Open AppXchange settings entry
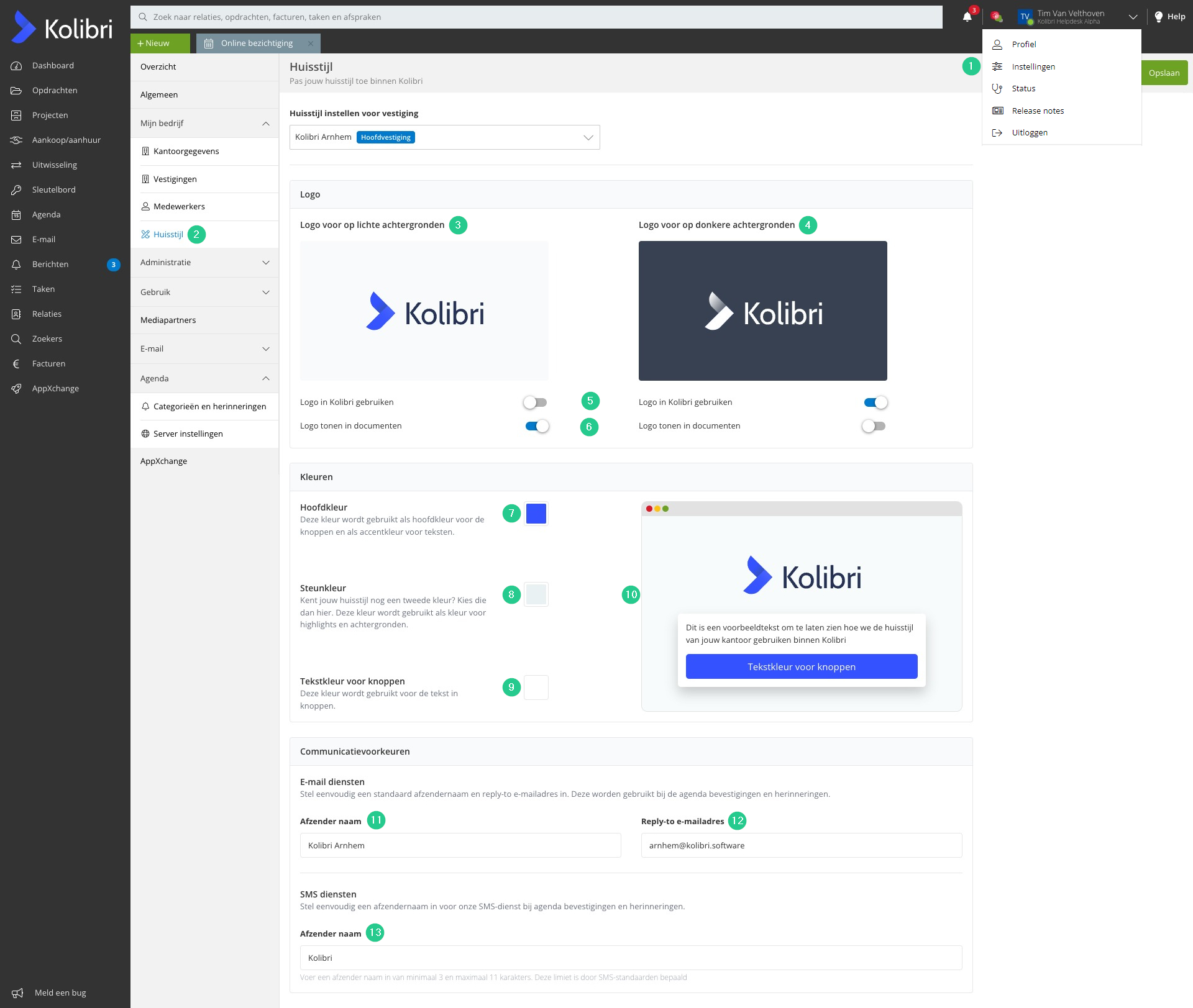Viewport: 1193px width, 1008px height. (204, 461)
